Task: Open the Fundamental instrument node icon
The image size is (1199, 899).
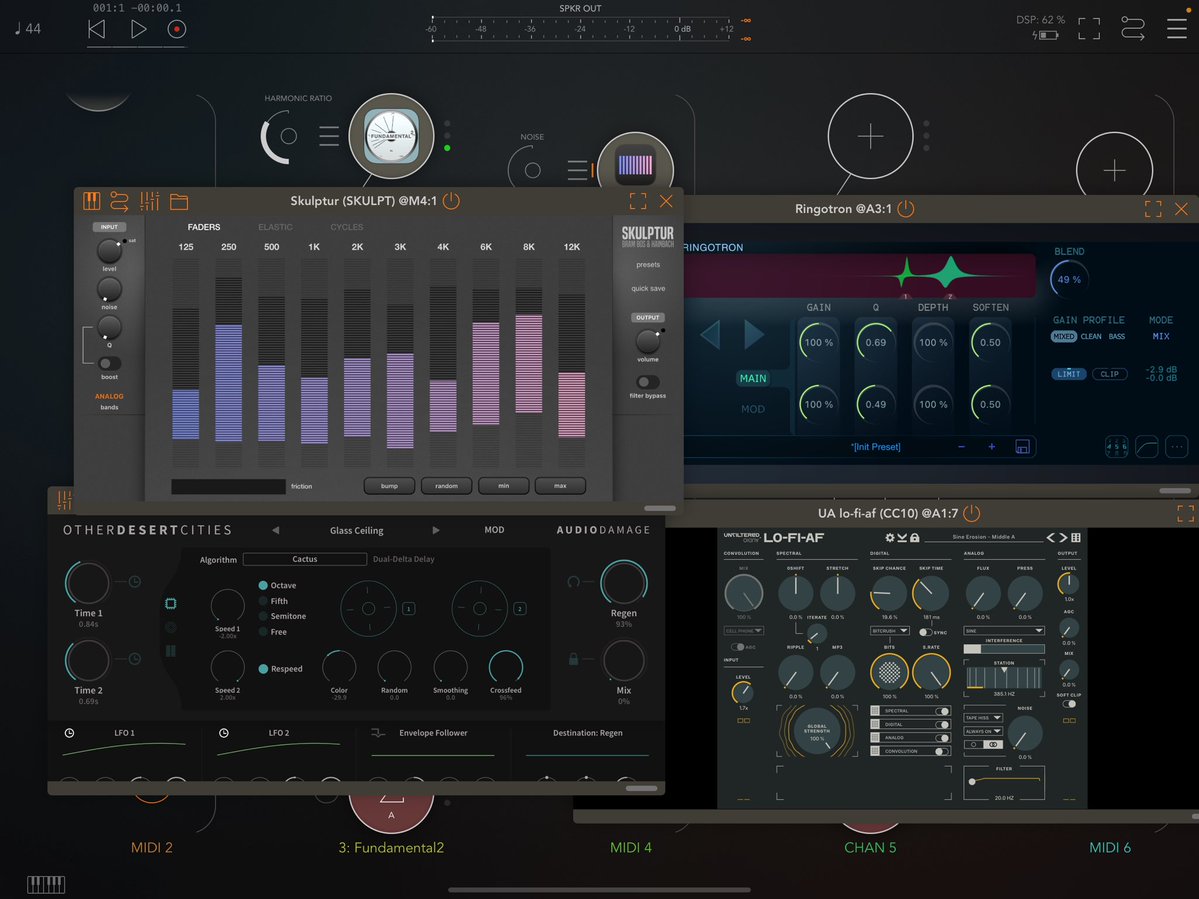Action: pyautogui.click(x=392, y=136)
